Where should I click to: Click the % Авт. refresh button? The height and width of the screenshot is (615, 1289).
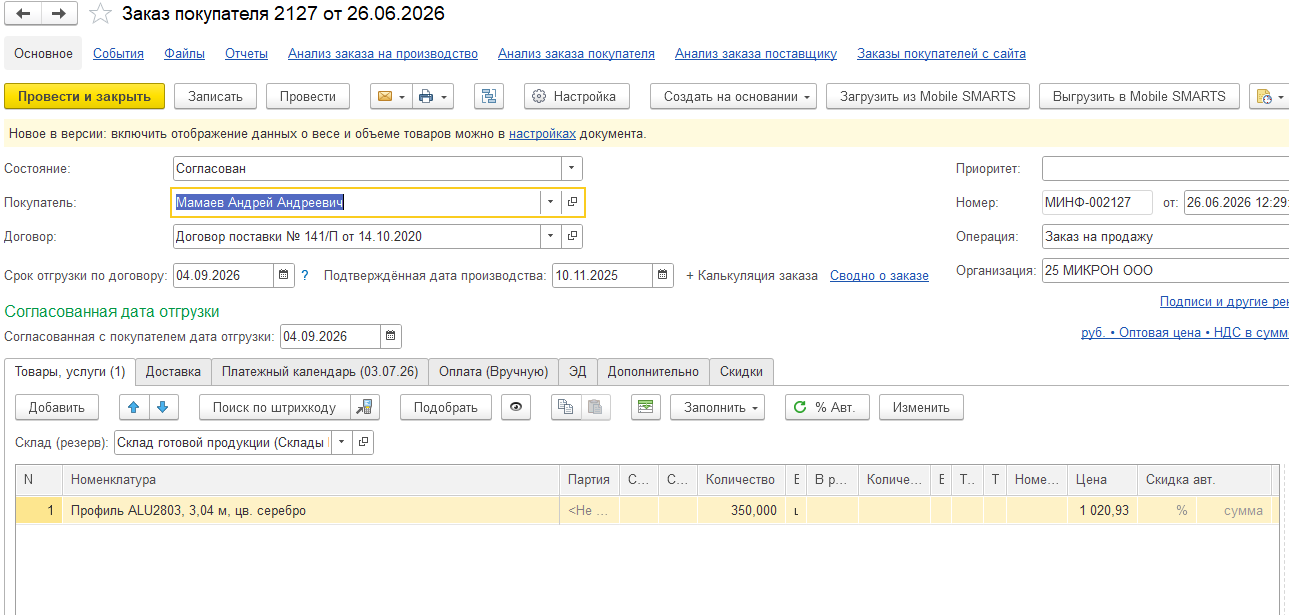(827, 407)
